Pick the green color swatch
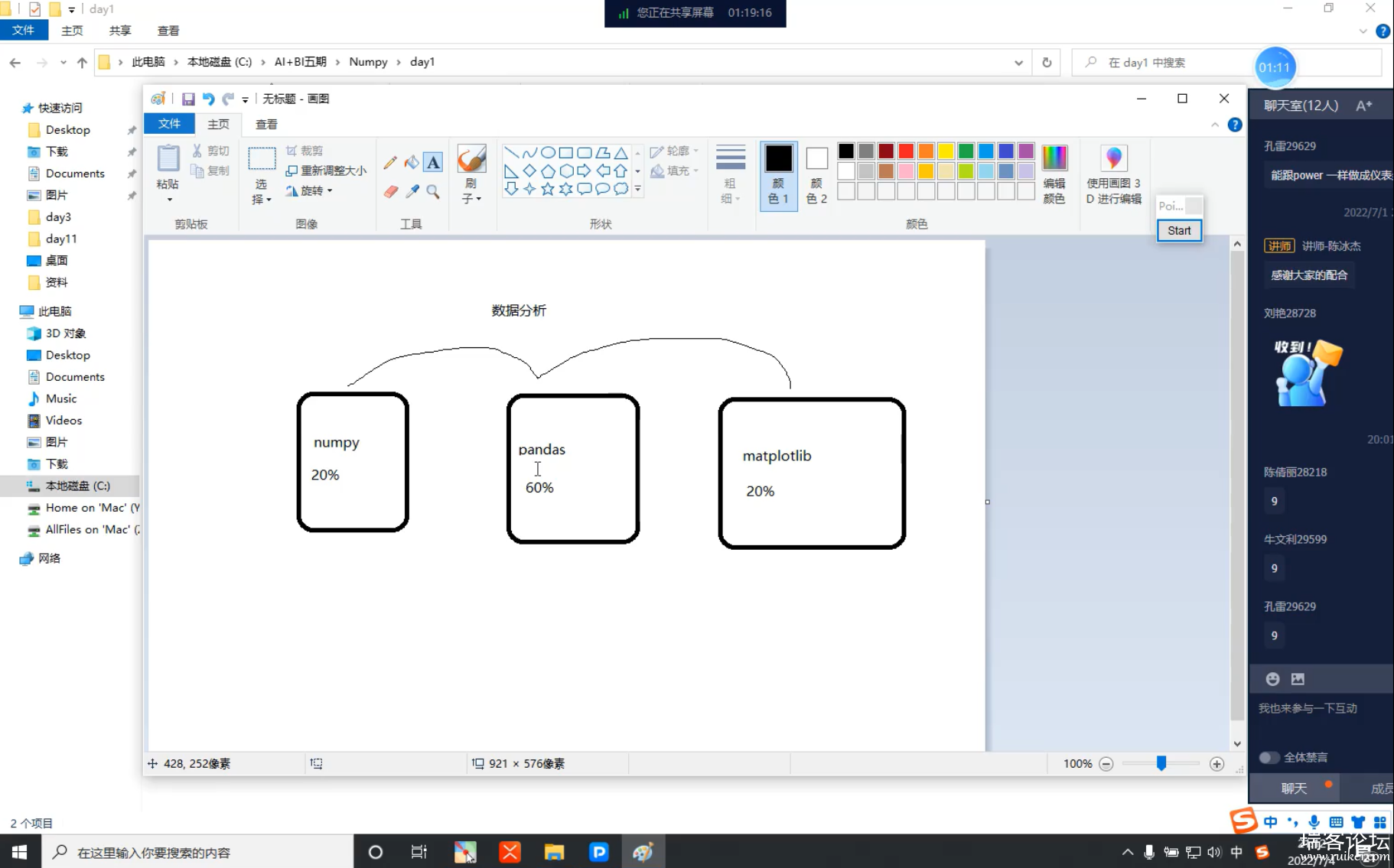The image size is (1394, 868). point(966,151)
